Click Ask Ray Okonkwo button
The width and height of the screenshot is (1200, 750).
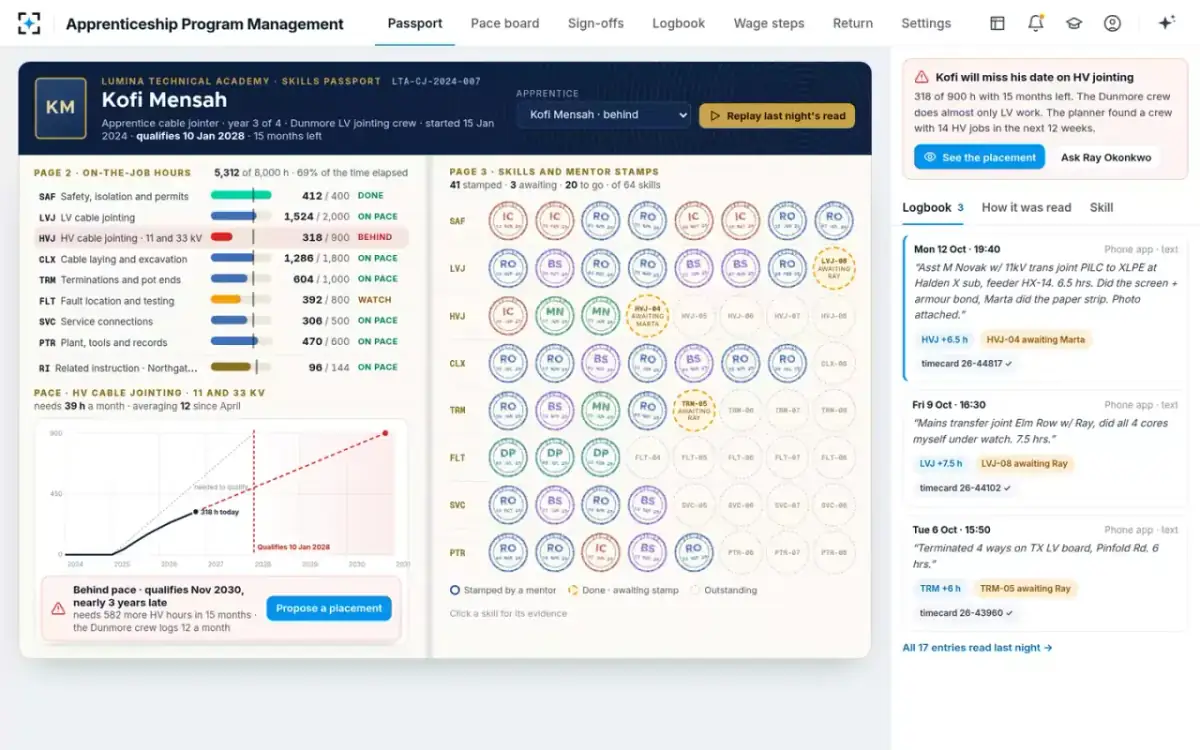pos(1106,157)
